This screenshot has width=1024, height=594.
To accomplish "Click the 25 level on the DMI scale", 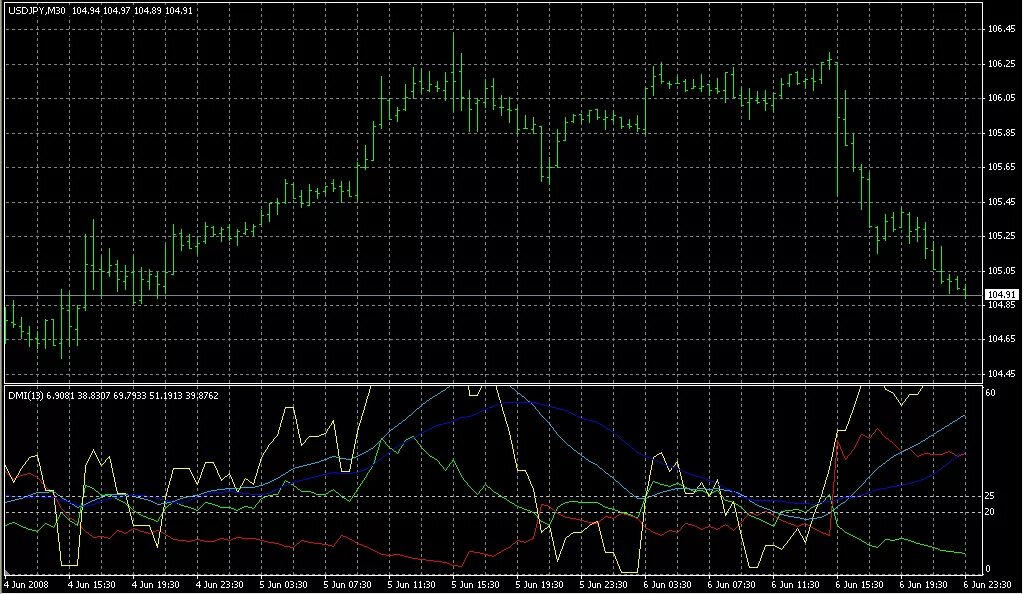I will pyautogui.click(x=989, y=496).
